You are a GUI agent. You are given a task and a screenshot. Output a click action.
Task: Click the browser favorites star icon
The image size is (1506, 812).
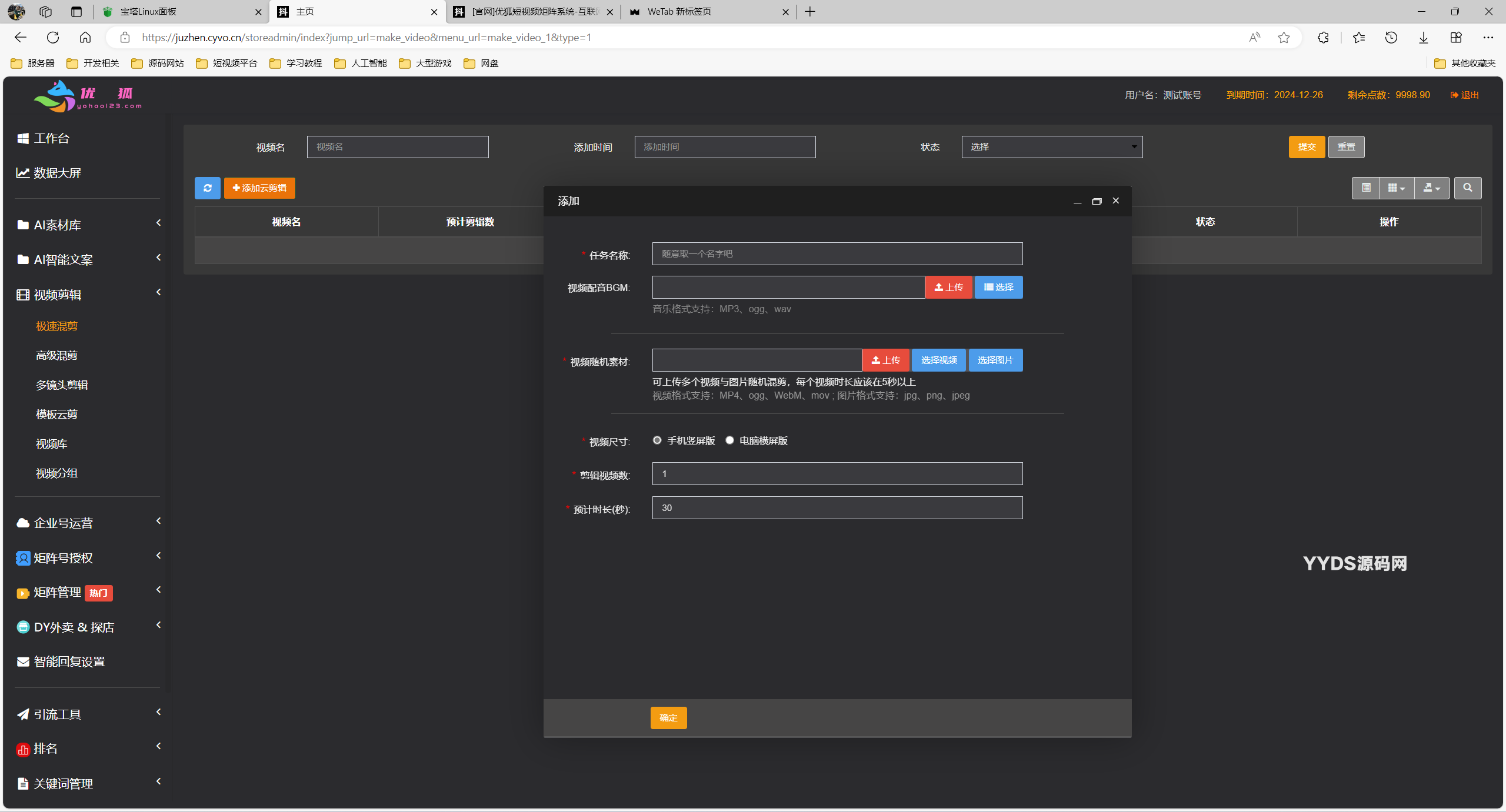coord(1284,38)
